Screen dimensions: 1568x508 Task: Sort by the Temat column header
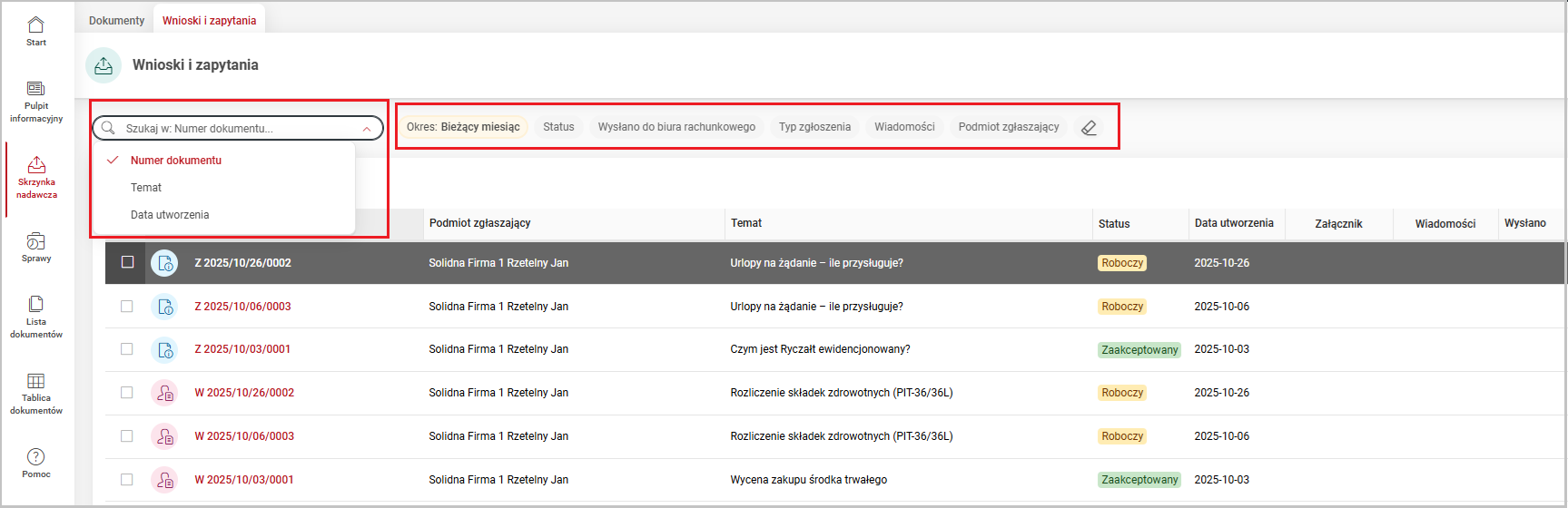tap(746, 223)
